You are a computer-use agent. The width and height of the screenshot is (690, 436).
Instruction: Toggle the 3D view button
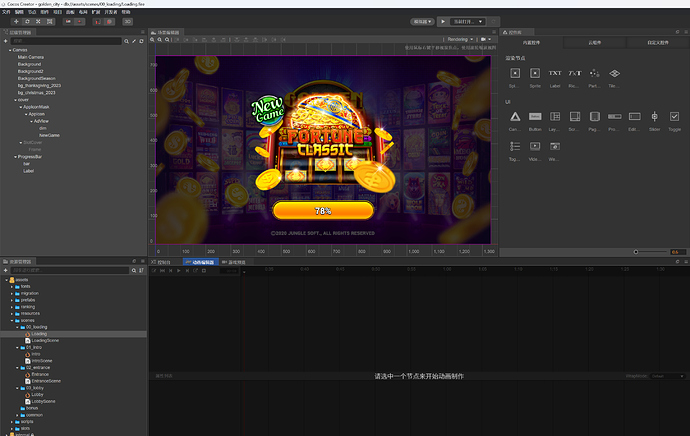click(x=128, y=22)
